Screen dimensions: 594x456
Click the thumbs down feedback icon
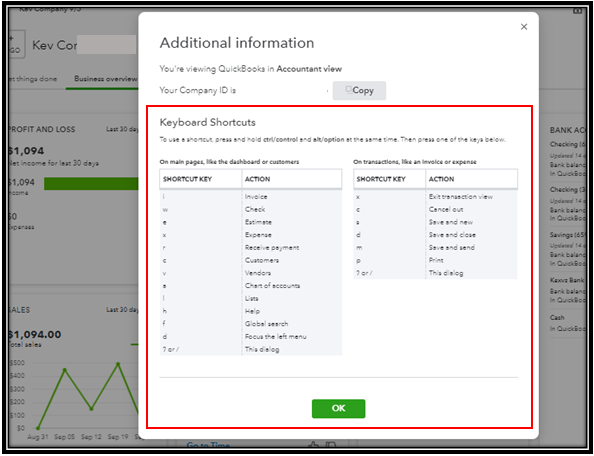pyautogui.click(x=331, y=445)
